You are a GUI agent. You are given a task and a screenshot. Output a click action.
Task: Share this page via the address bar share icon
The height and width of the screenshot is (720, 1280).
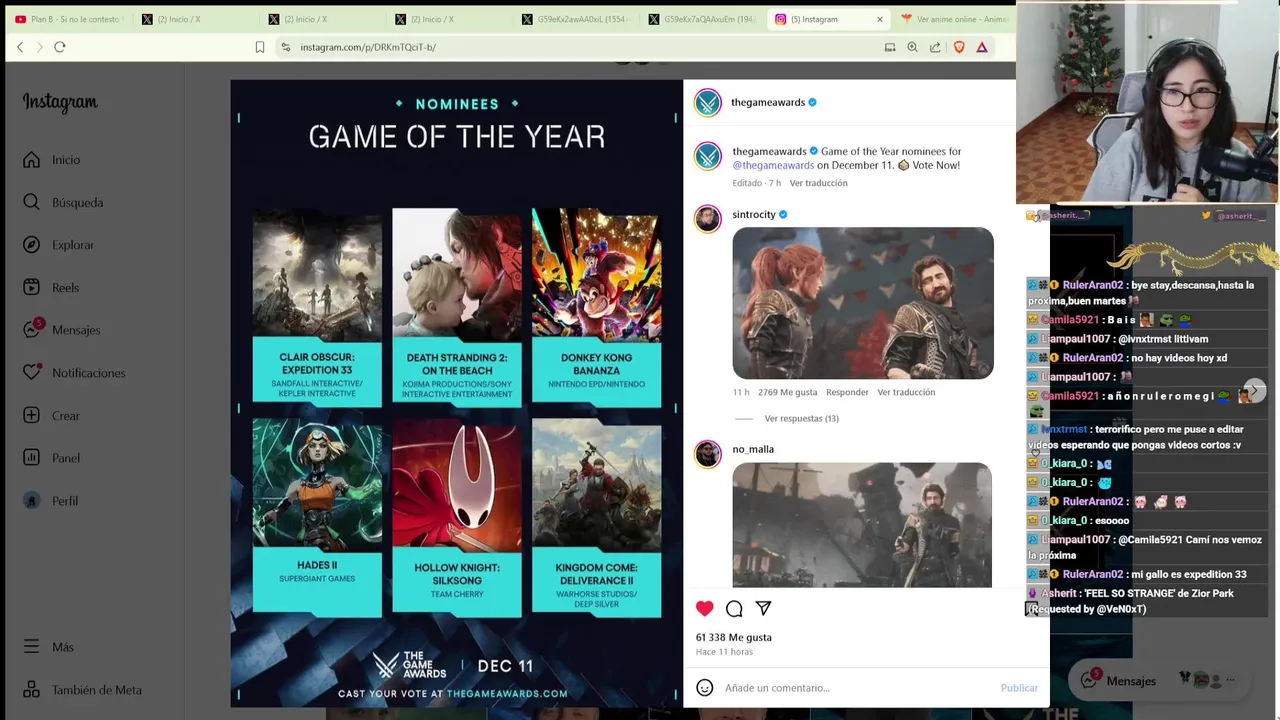click(935, 47)
